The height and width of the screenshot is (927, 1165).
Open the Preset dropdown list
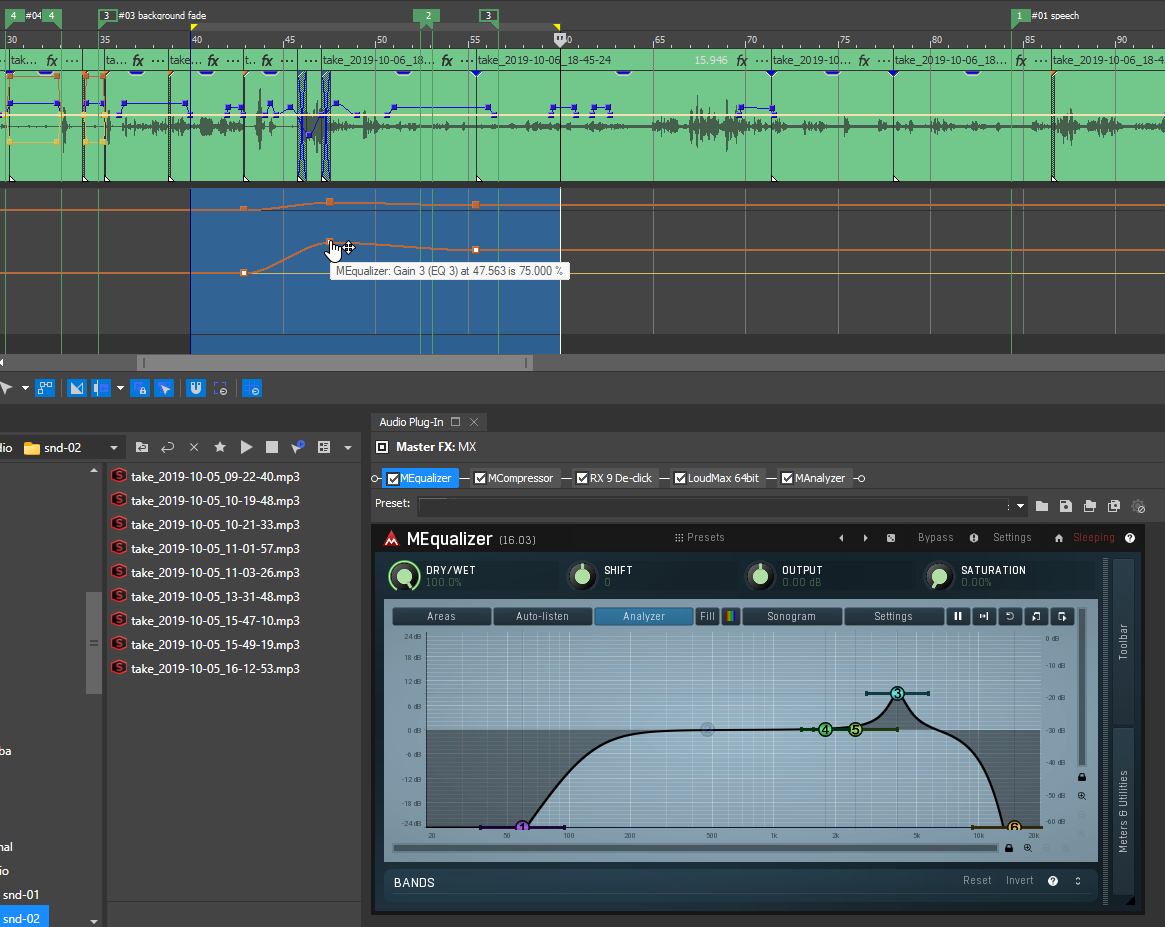pos(1020,507)
